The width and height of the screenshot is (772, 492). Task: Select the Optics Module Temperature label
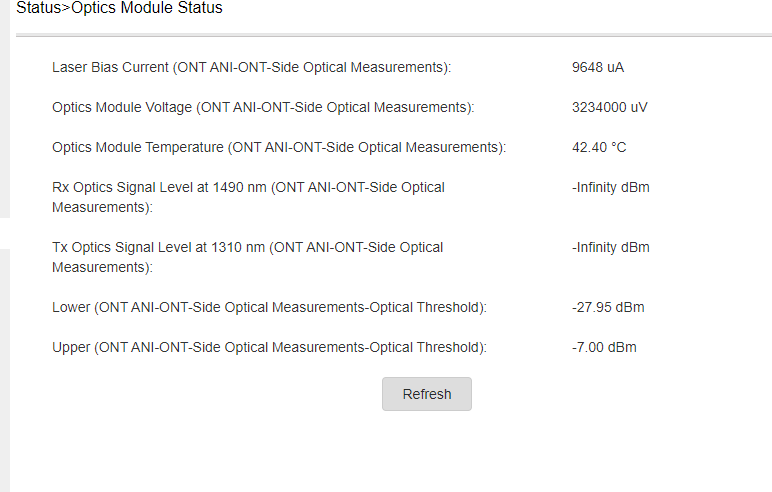point(279,147)
